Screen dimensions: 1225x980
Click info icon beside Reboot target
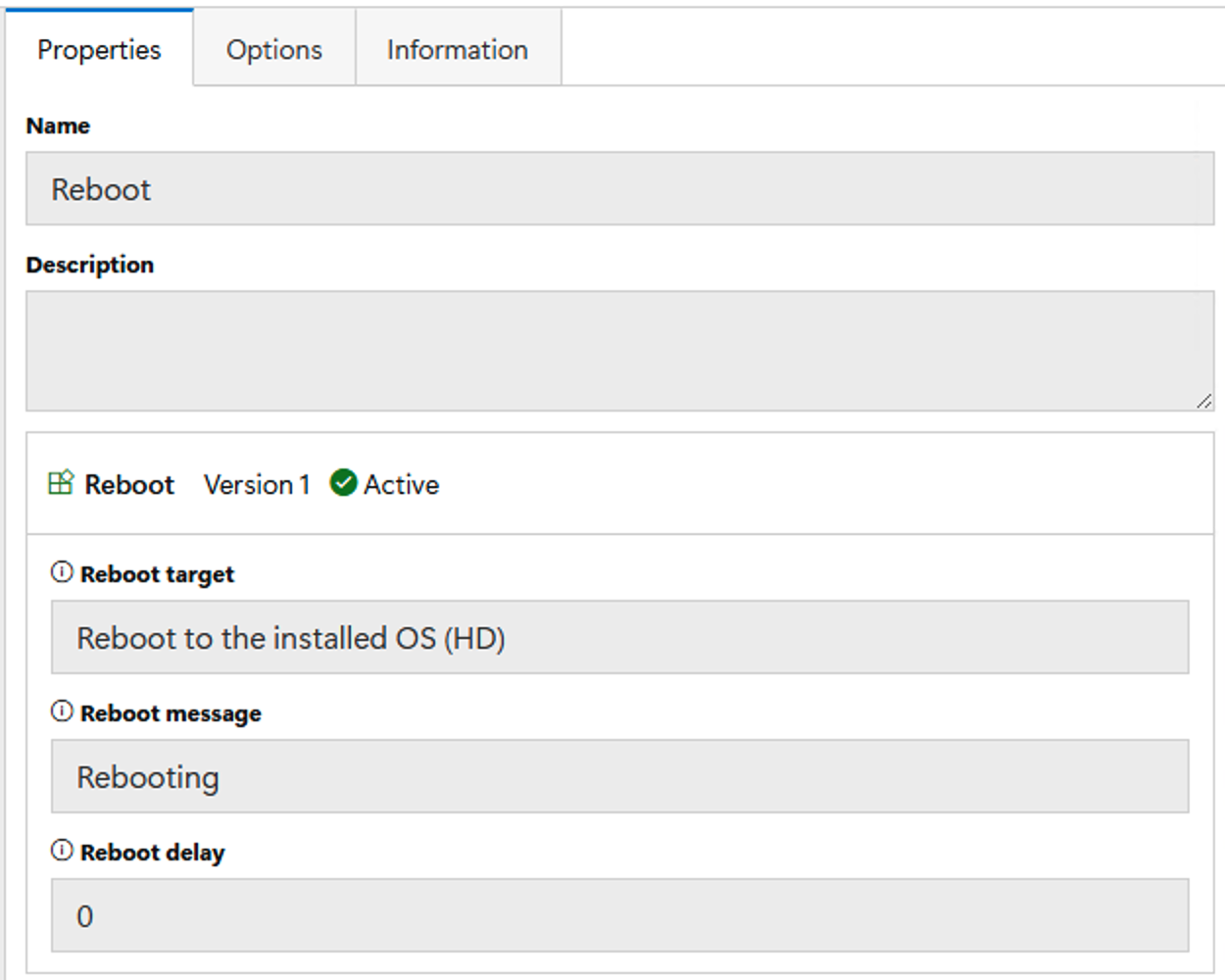(62, 572)
